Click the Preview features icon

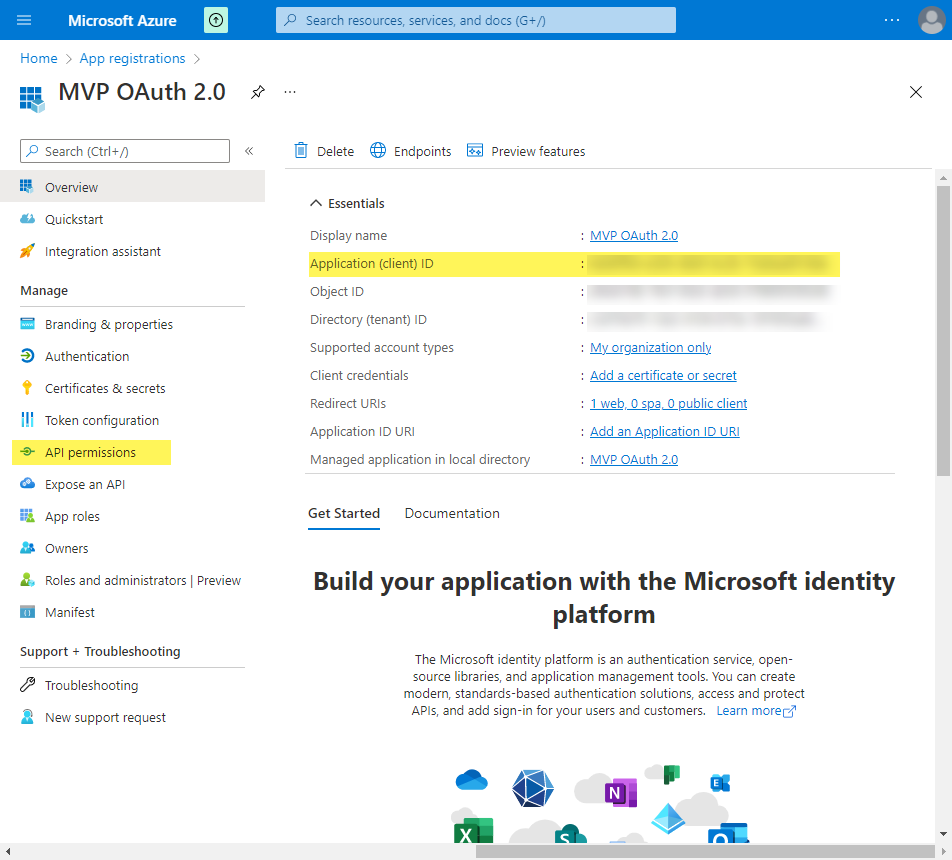[x=475, y=150]
